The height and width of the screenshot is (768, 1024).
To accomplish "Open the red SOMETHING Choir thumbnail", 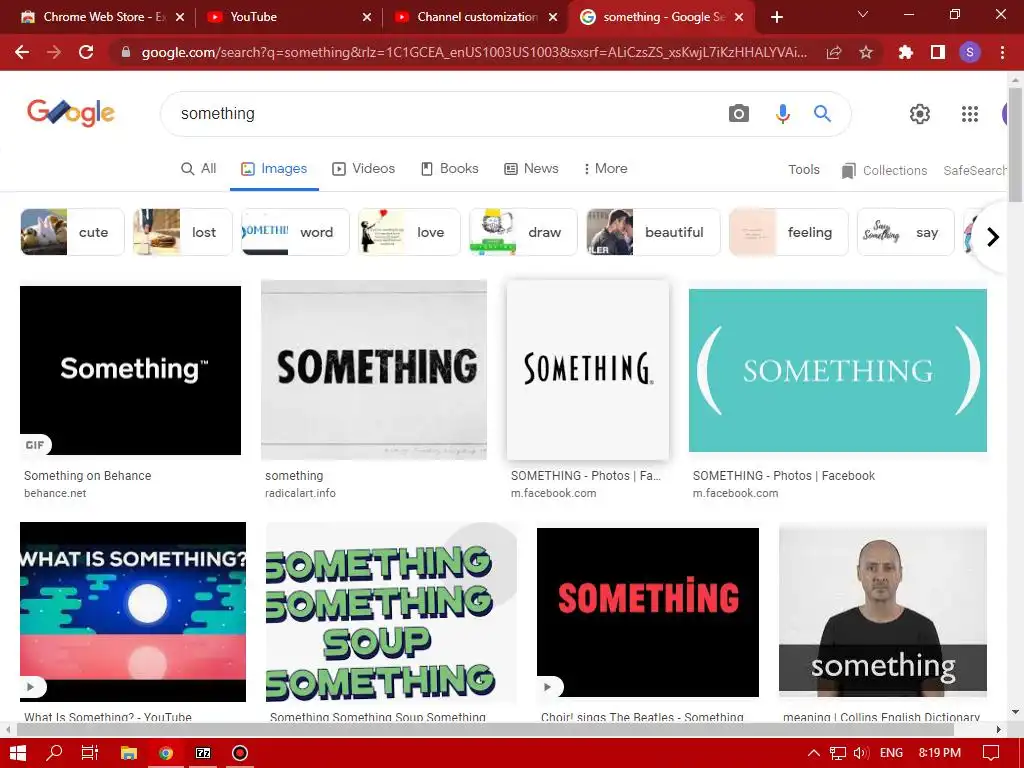I will (648, 613).
